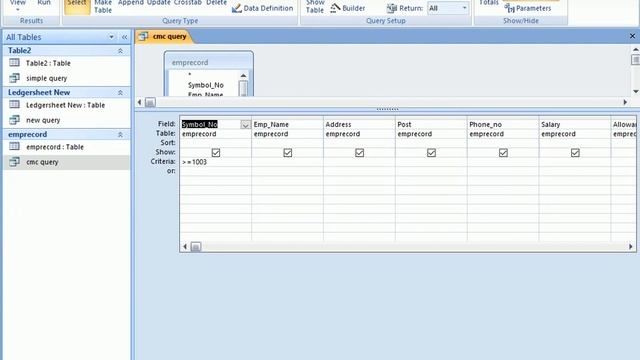Viewport: 640px width, 360px height.
Task: Choose the Crosstab query type
Action: pos(188,3)
